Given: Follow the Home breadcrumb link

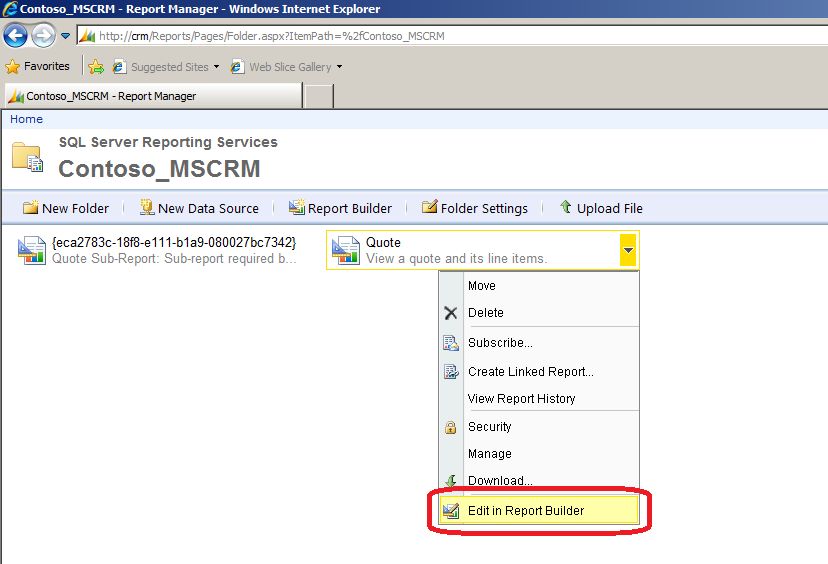Looking at the screenshot, I should pos(26,119).
